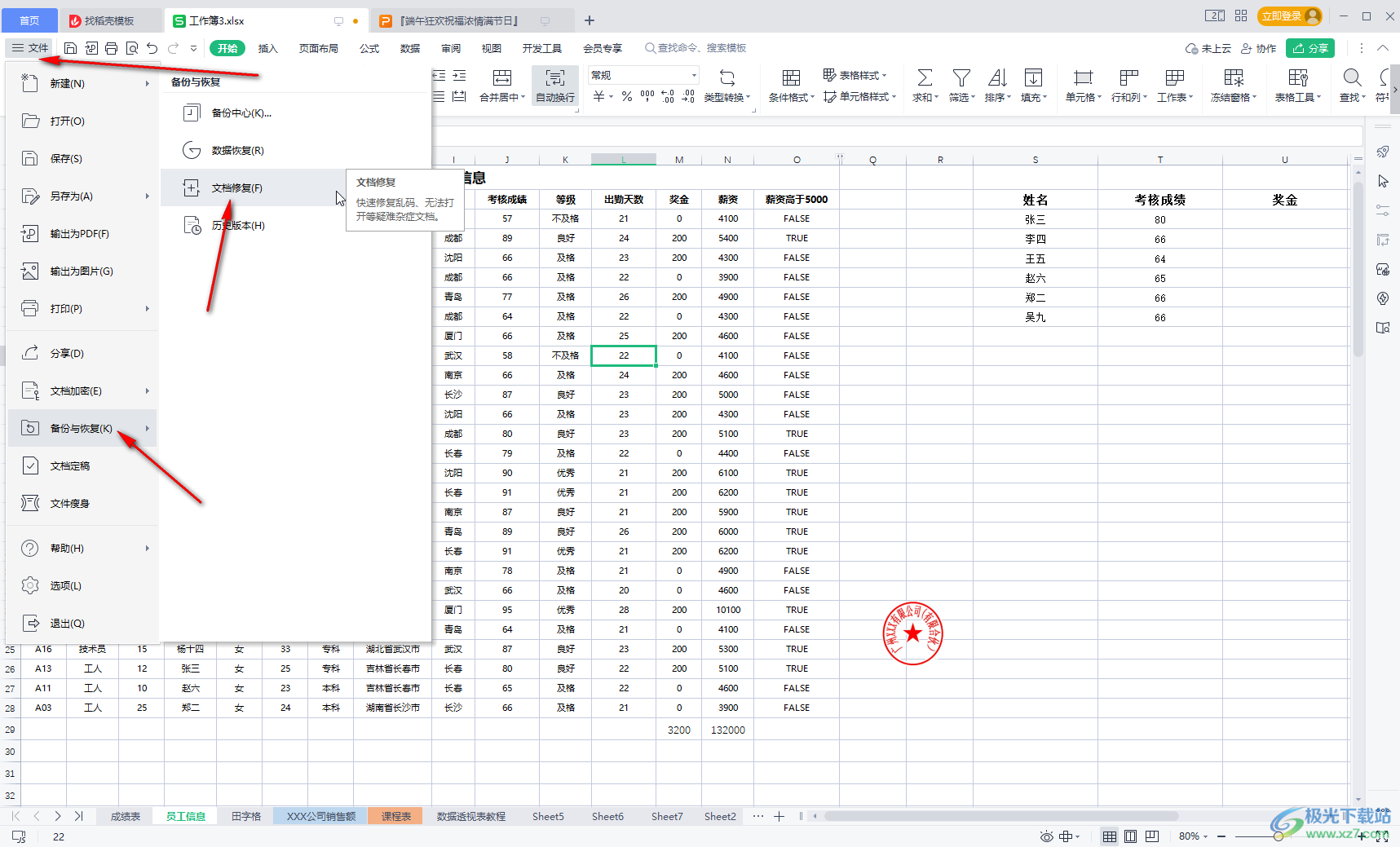Expand the Help (帮助) submenu arrow
This screenshot has height=847, width=1400.
click(148, 549)
